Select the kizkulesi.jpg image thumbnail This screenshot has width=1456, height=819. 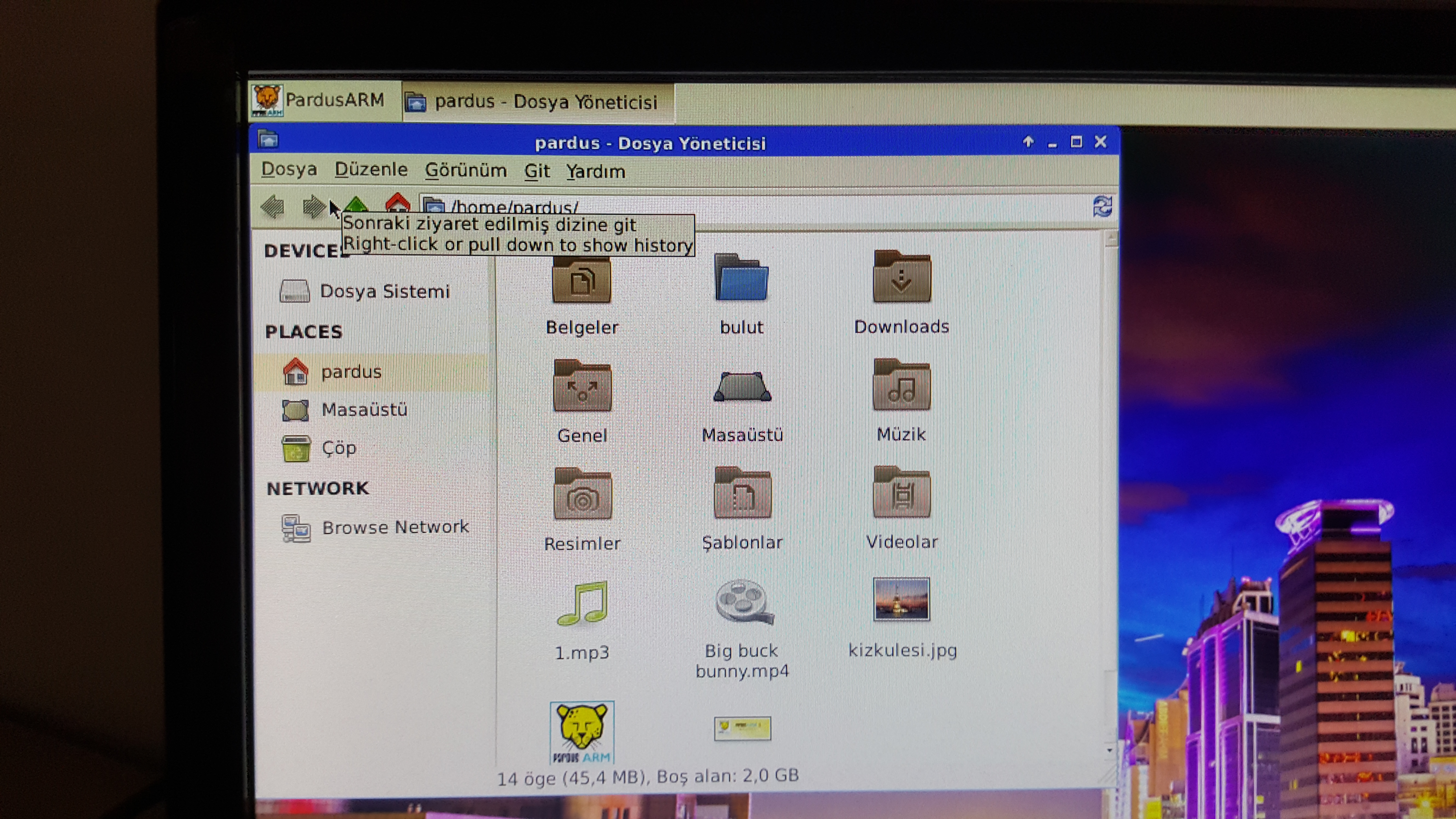[x=902, y=599]
